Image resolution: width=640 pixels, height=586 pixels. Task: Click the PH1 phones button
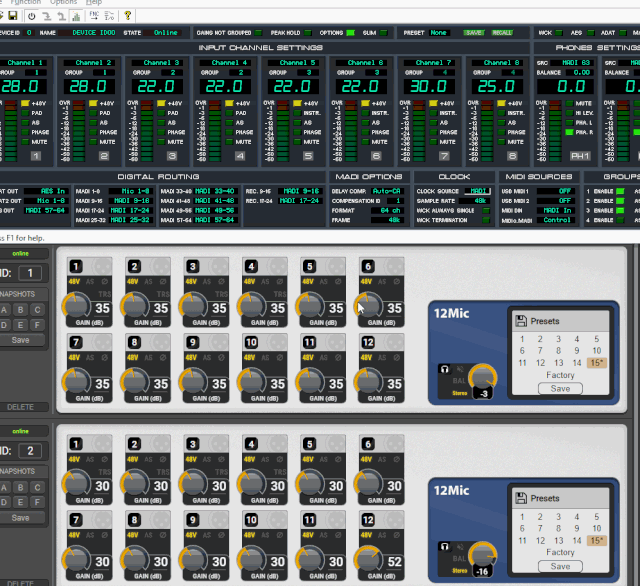tap(580, 156)
